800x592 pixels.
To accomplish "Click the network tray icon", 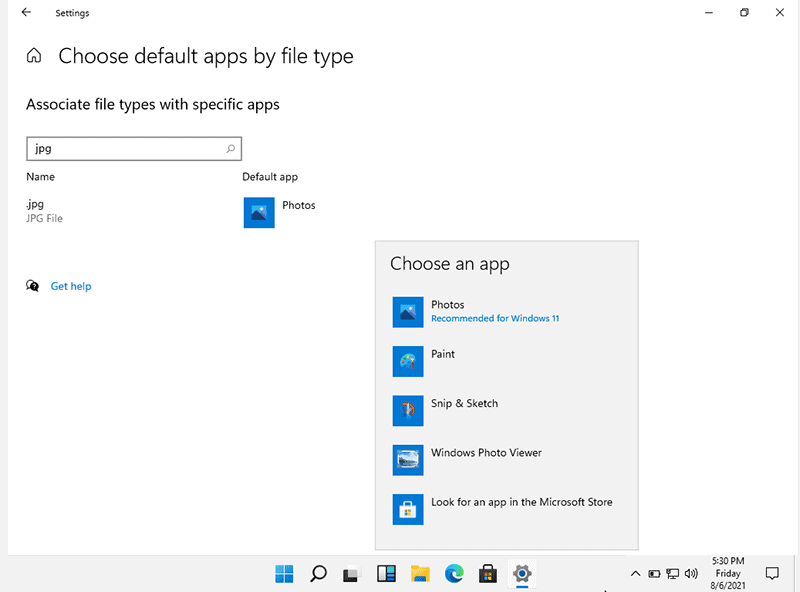I will tap(672, 574).
